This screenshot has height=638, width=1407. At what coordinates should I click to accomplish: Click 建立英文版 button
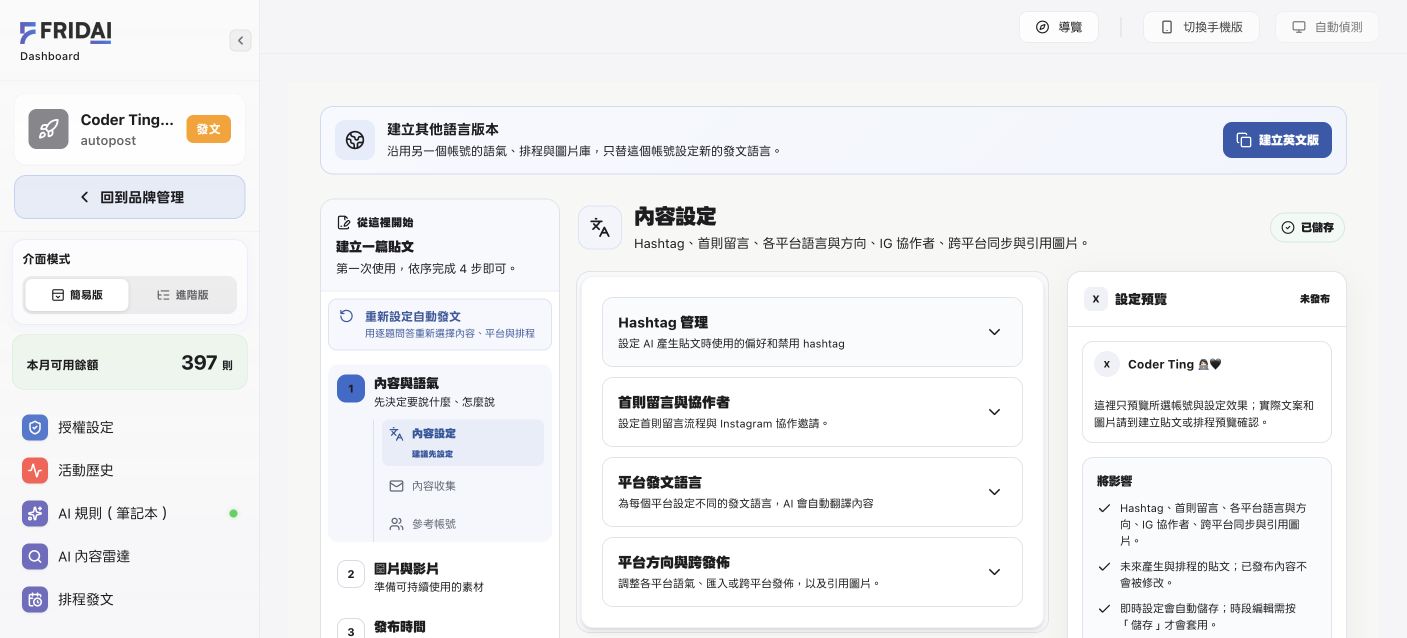(x=1277, y=140)
